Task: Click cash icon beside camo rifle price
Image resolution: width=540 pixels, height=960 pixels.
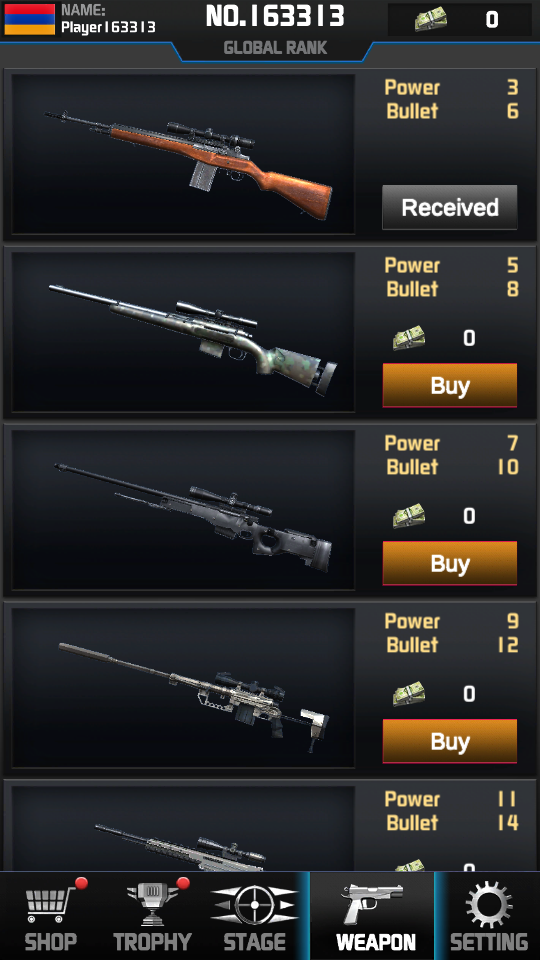Action: point(409,338)
